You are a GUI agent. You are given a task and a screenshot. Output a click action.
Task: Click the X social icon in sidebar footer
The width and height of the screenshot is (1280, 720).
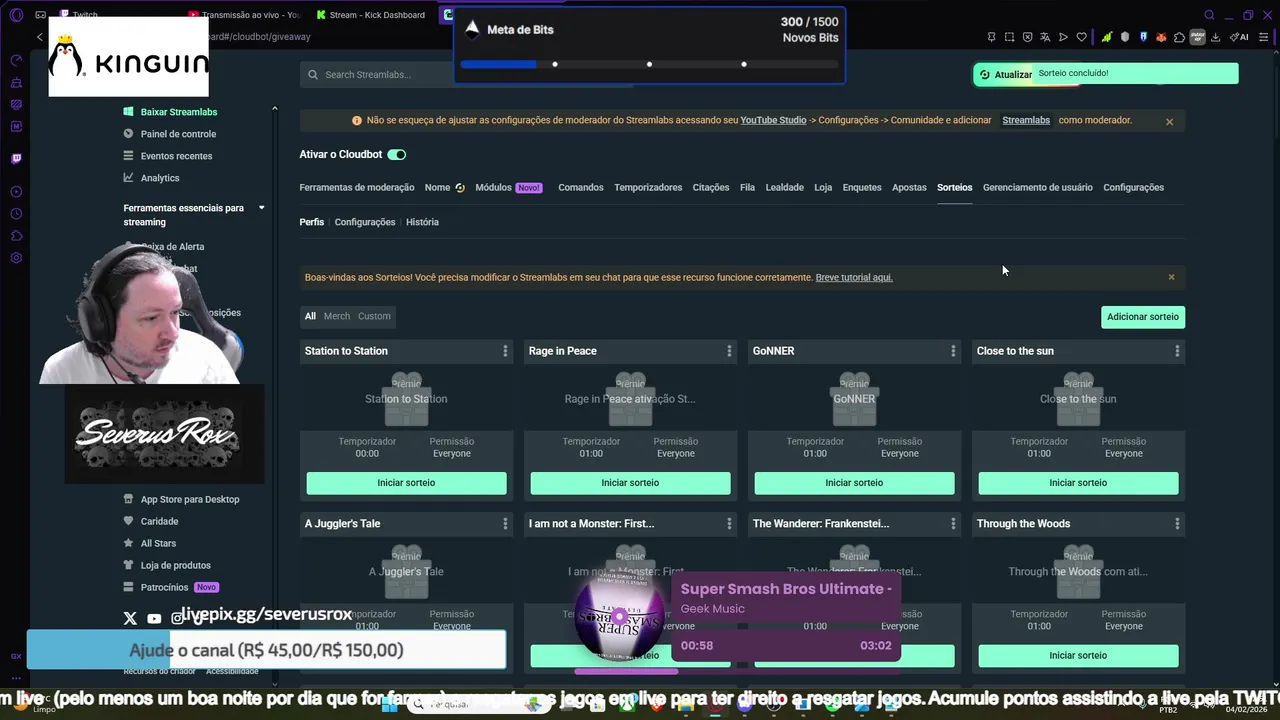click(x=130, y=618)
